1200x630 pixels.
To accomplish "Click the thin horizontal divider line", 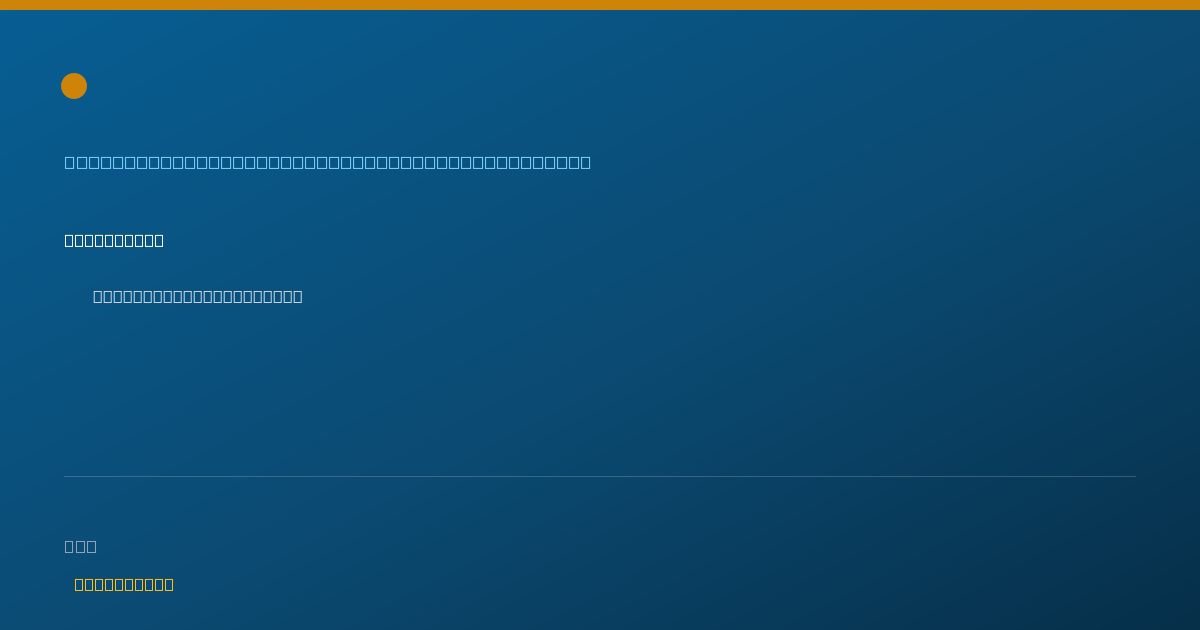I will coord(600,476).
